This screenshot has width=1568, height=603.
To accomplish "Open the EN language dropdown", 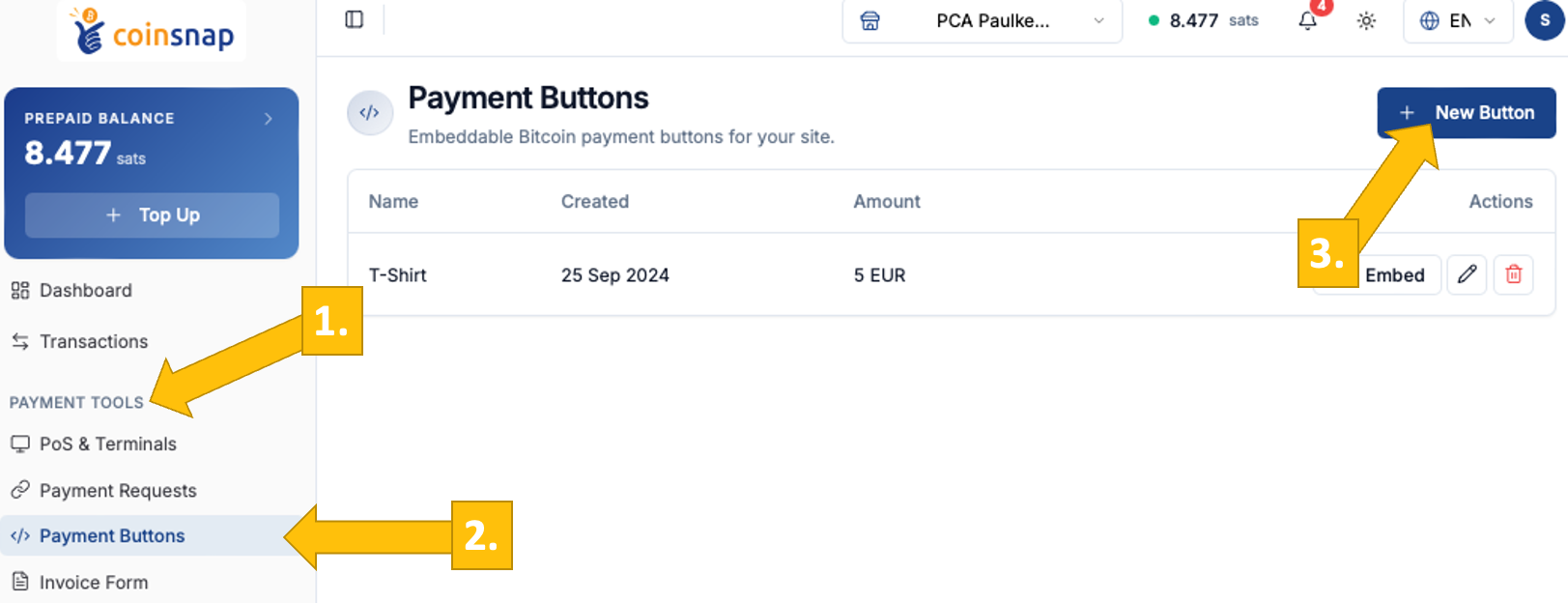I will pos(1458,20).
